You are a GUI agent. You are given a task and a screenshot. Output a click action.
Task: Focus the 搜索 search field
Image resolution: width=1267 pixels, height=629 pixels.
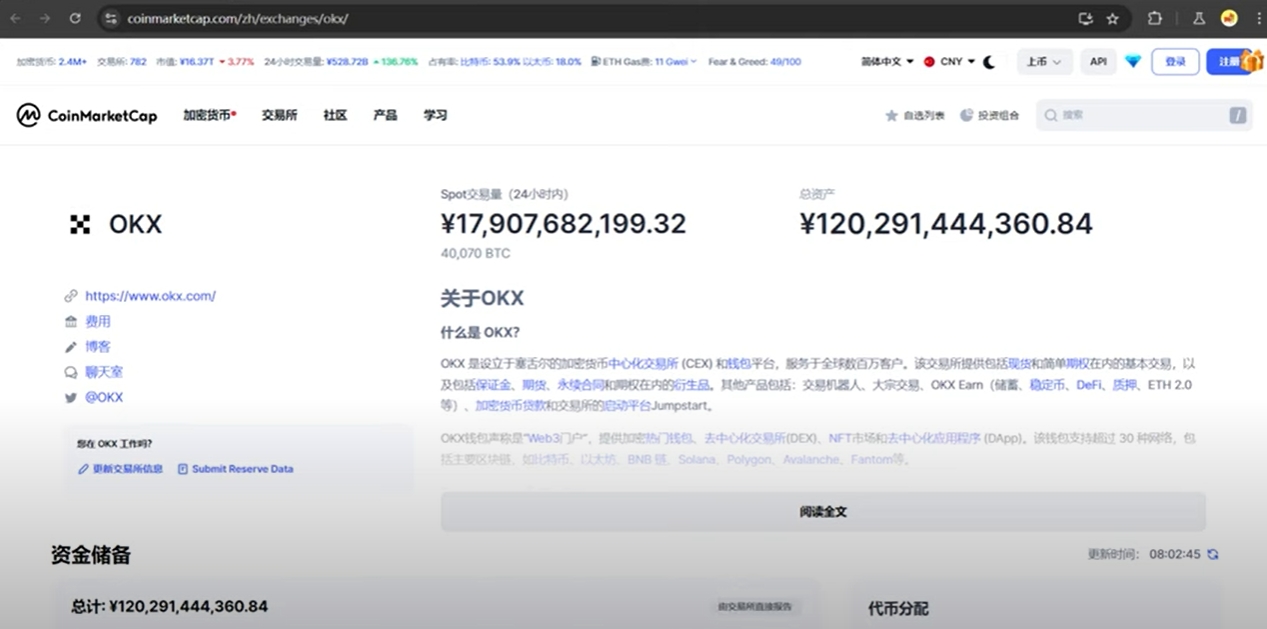tap(1144, 116)
